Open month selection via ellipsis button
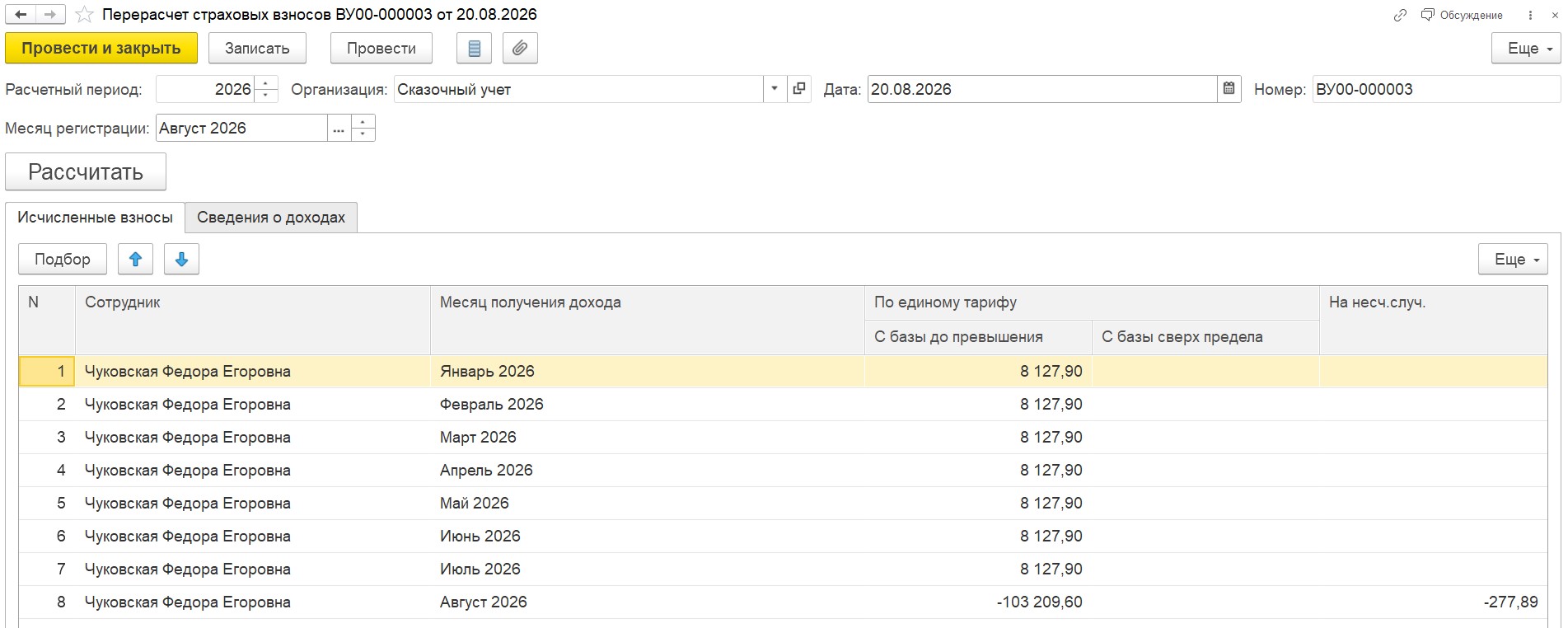1568x628 pixels. tap(339, 128)
